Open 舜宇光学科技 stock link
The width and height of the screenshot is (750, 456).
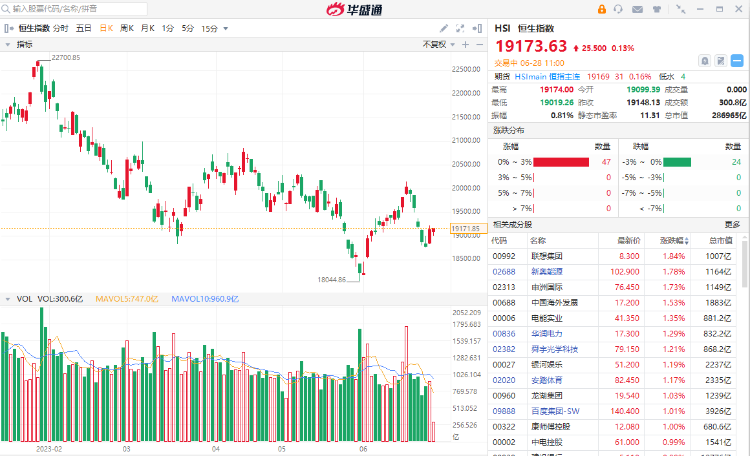pyautogui.click(x=554, y=349)
